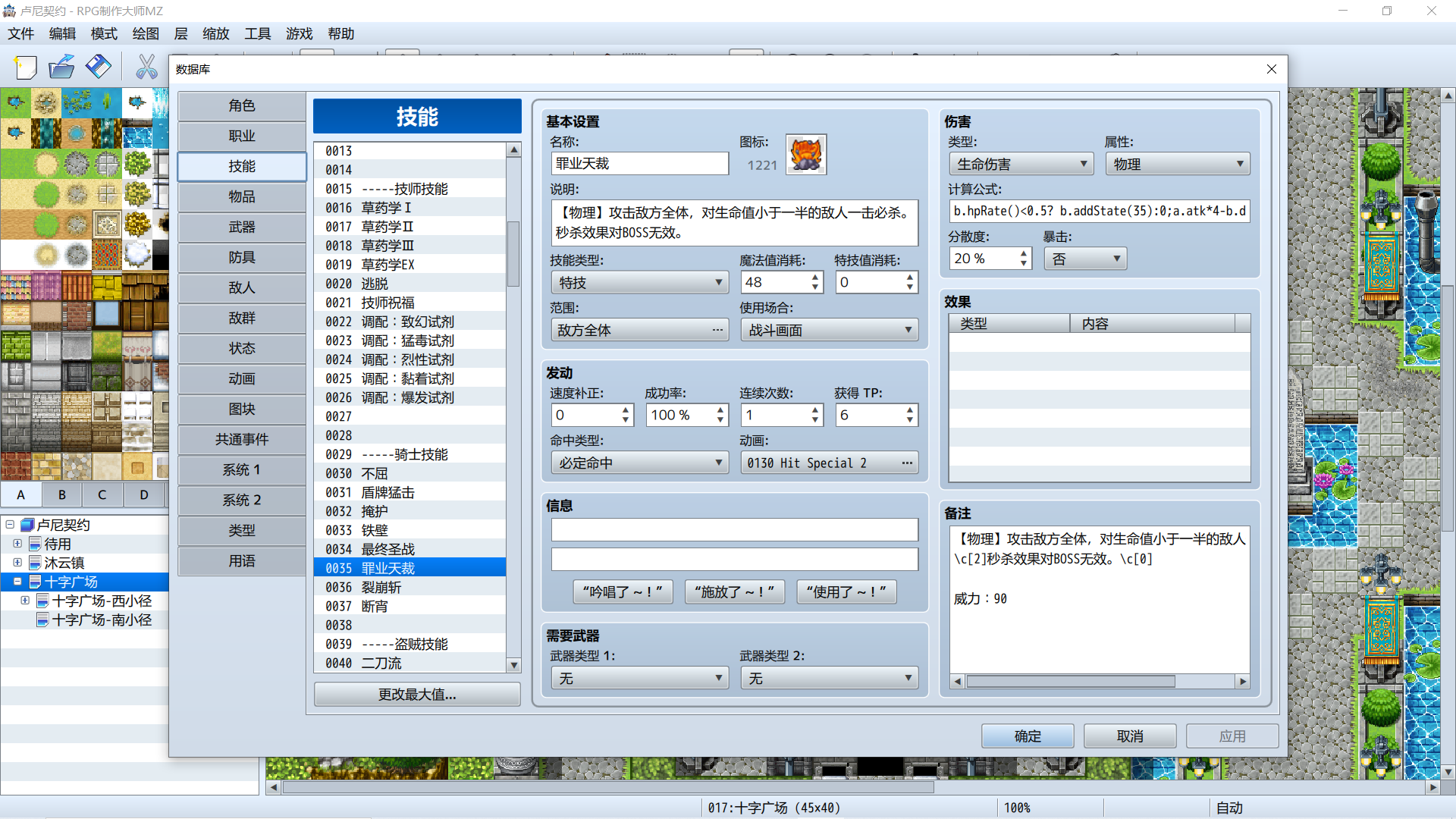Click the Save Project icon
Viewport: 1456px width, 819px height.
click(99, 67)
